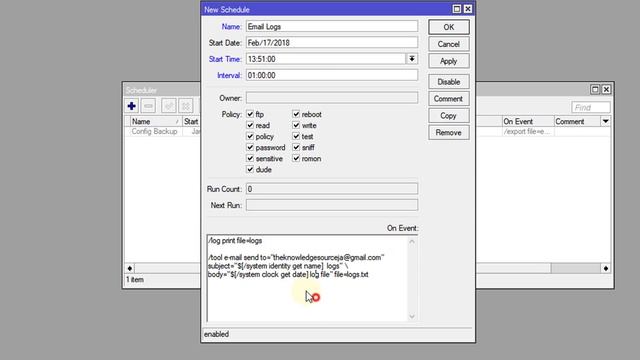Screen dimensions: 640x360
Task: Click the Next Run field
Action: pyautogui.click(x=332, y=205)
